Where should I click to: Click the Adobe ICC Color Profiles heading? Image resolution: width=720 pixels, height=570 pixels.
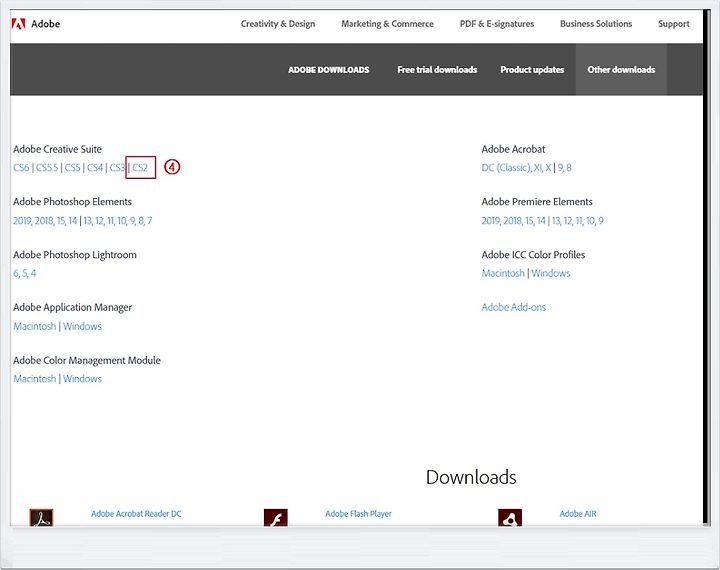point(533,255)
